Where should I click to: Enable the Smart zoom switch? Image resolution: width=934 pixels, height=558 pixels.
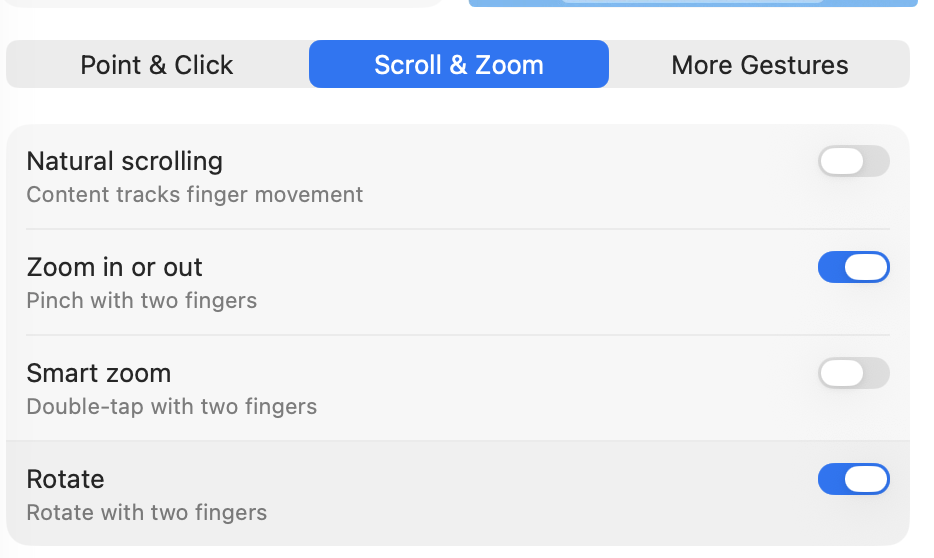click(x=853, y=373)
